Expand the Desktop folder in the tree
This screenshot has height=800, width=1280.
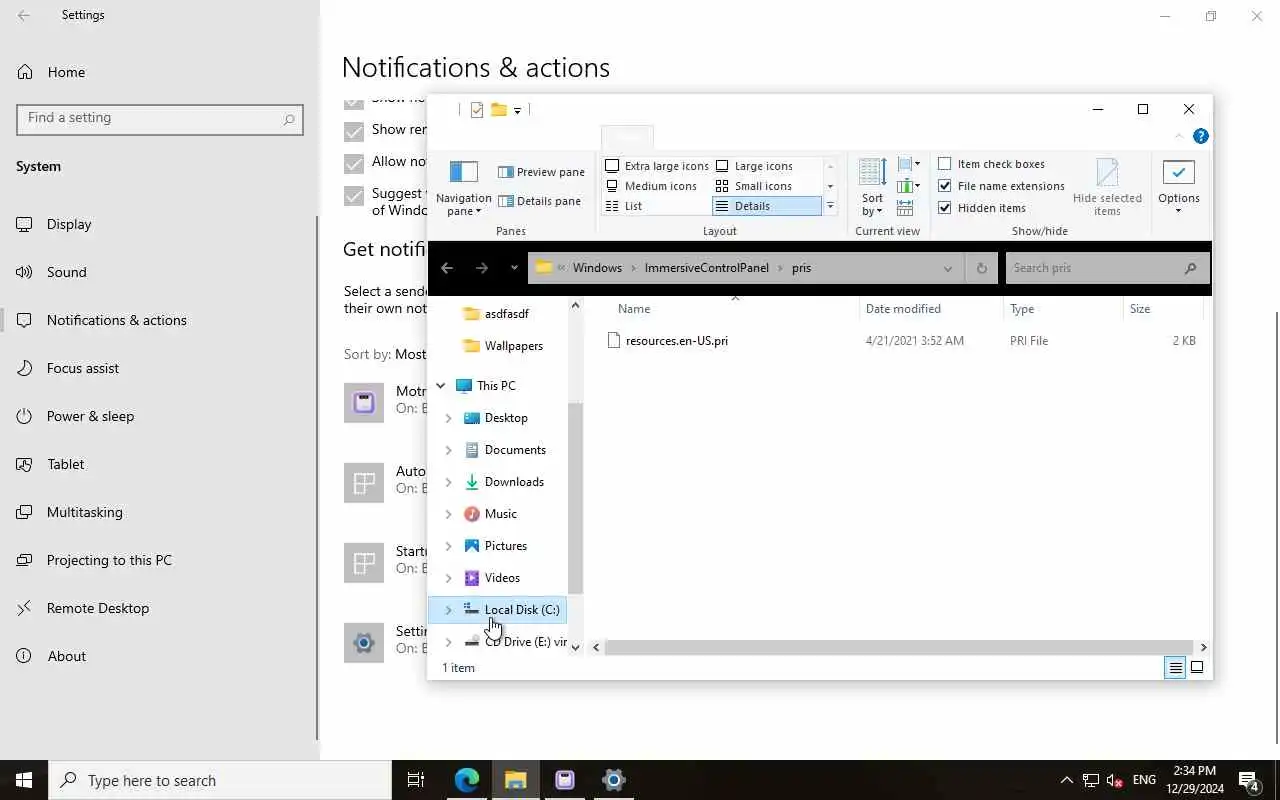click(448, 418)
